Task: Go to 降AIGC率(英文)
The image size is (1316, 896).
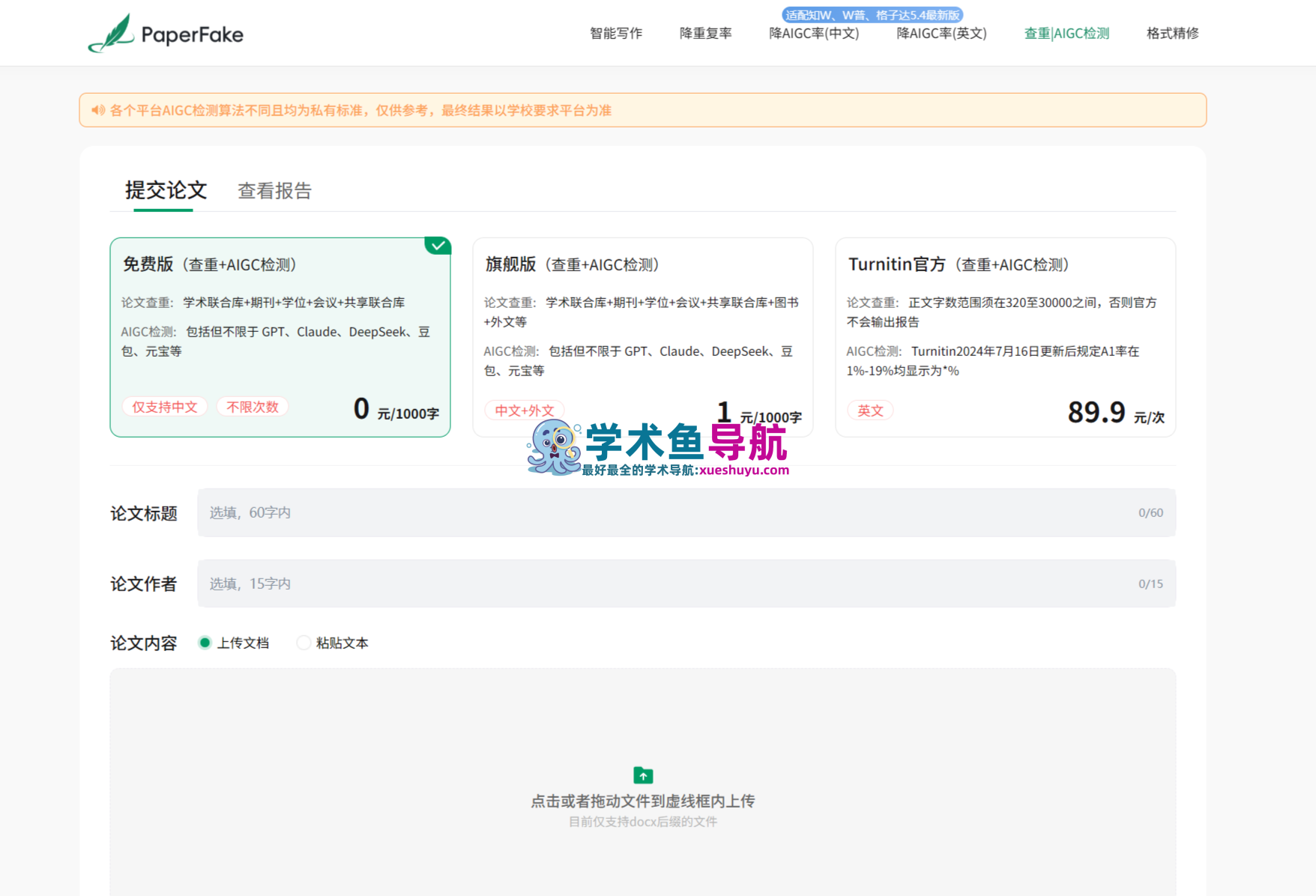Action: coord(941,33)
